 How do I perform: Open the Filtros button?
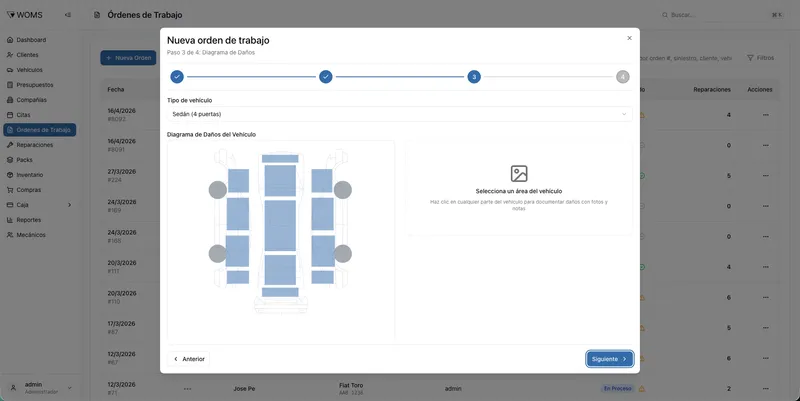[x=761, y=58]
